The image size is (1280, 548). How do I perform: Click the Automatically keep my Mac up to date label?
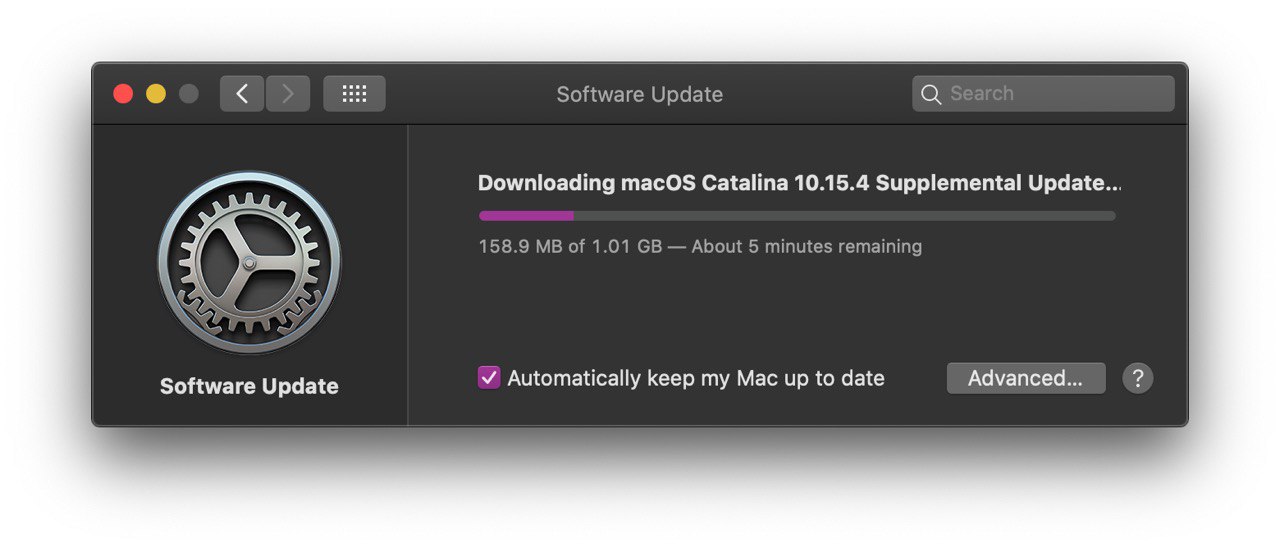[696, 379]
